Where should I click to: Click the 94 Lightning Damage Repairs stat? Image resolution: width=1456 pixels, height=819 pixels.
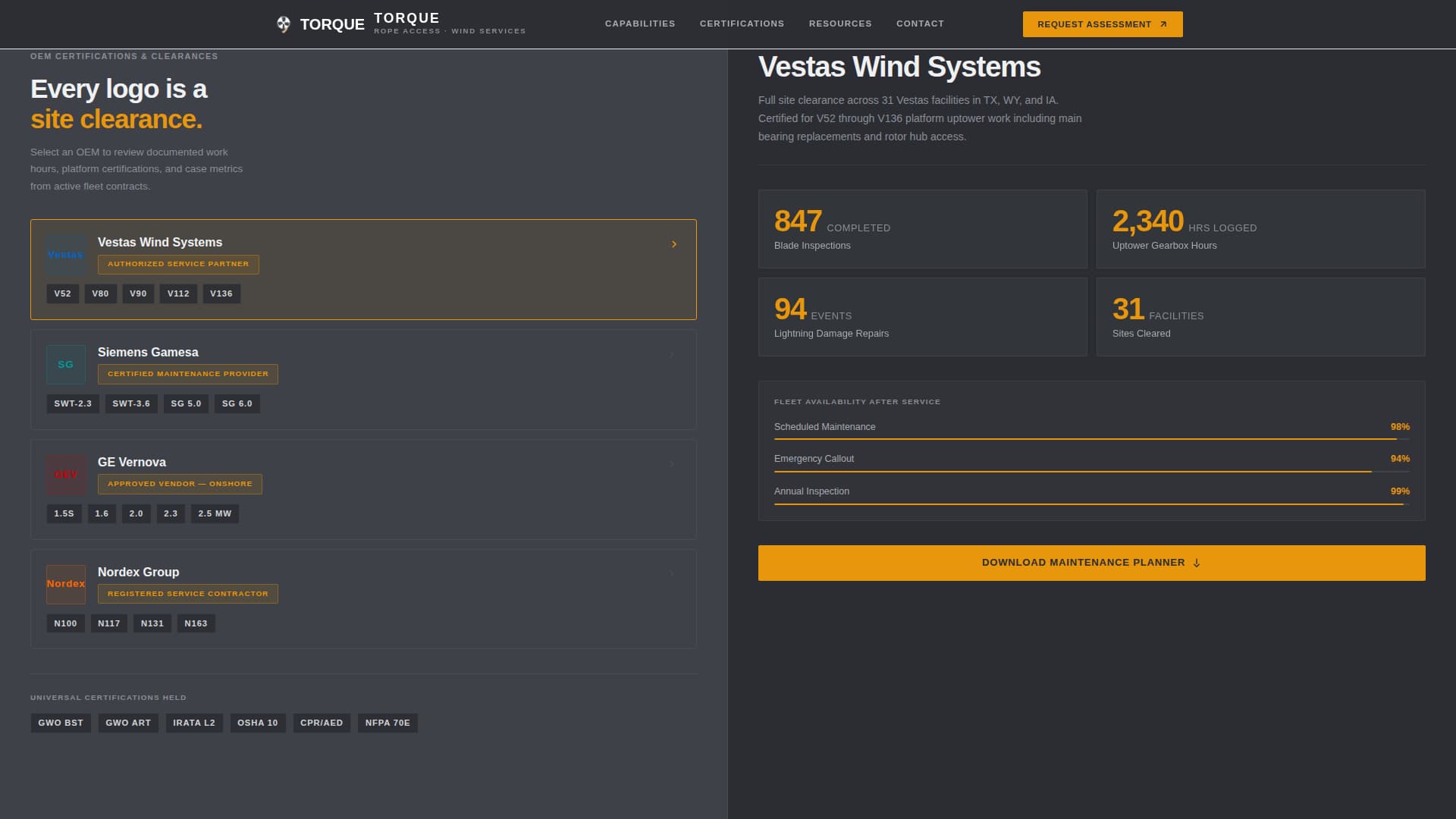pos(923,317)
